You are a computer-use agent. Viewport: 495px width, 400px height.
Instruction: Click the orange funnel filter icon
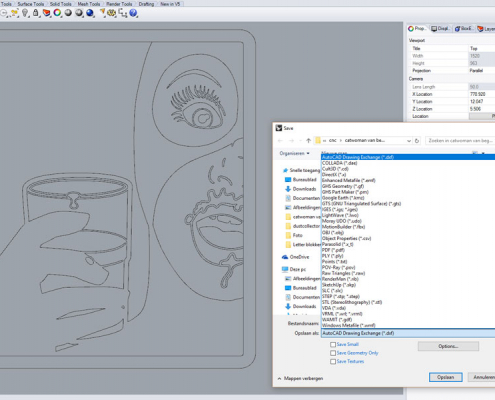pos(103,13)
